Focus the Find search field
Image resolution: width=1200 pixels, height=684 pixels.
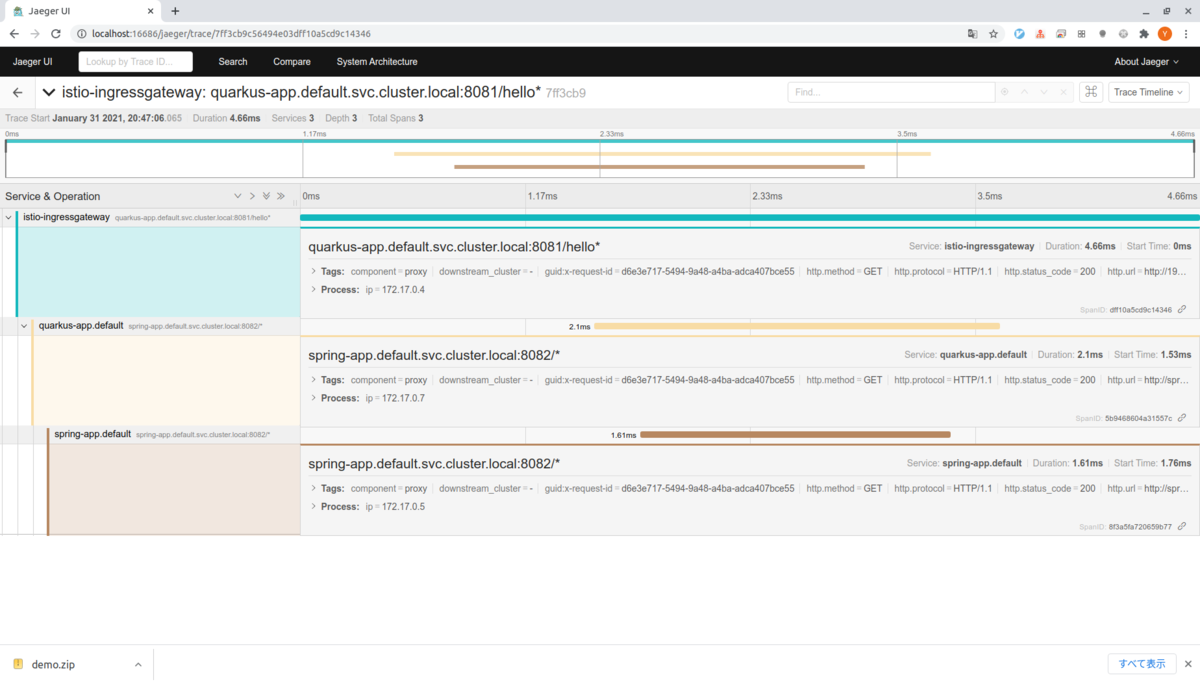click(x=891, y=92)
